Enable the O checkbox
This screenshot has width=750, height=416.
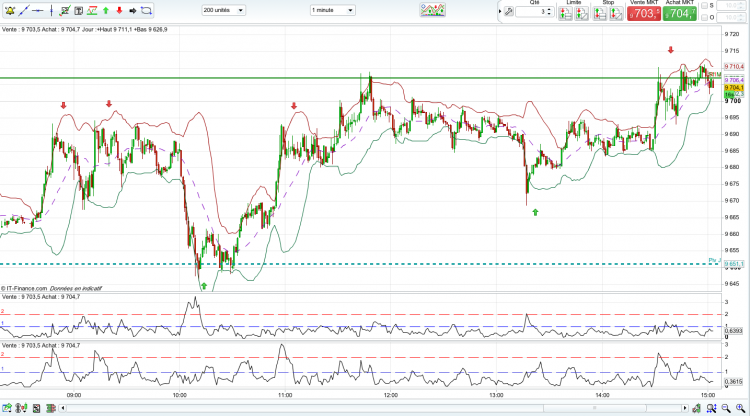click(704, 17)
